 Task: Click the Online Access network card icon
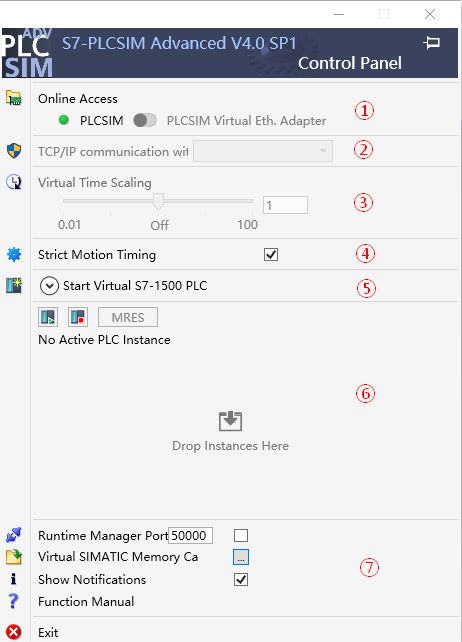point(14,98)
